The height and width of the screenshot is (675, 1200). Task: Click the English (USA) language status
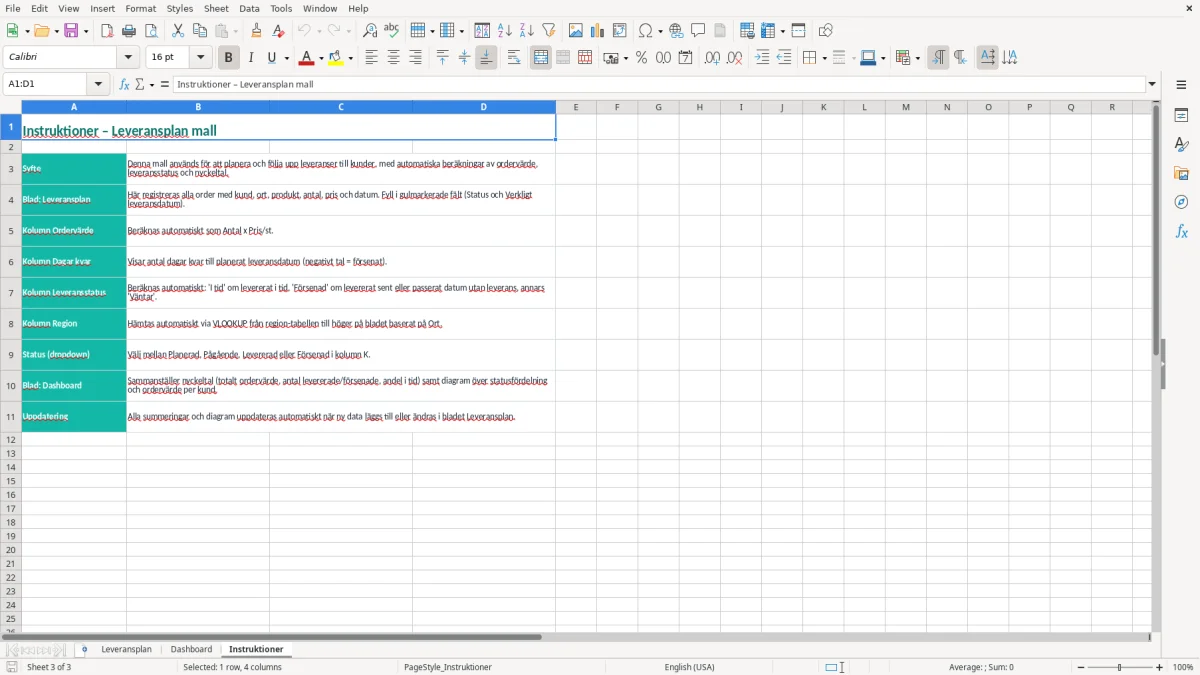tap(689, 667)
